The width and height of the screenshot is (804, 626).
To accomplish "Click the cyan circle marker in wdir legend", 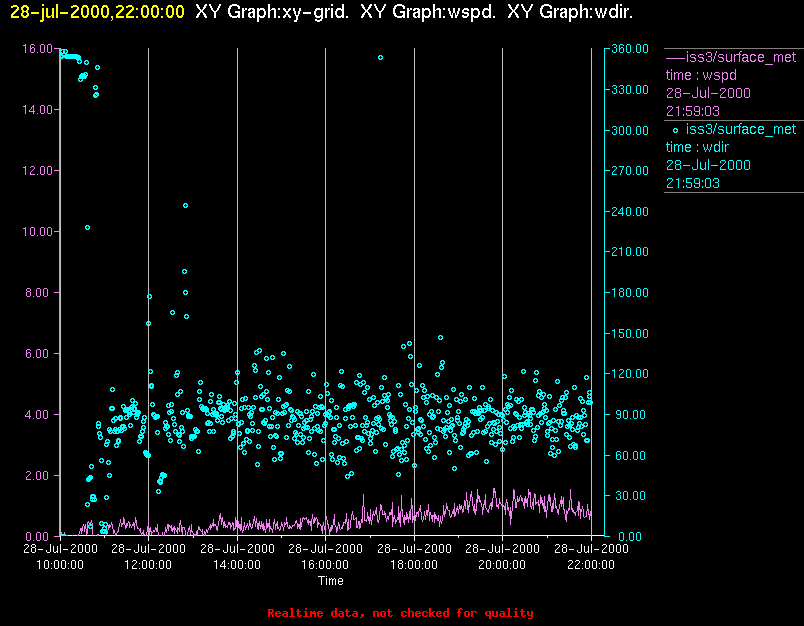I will [x=675, y=131].
